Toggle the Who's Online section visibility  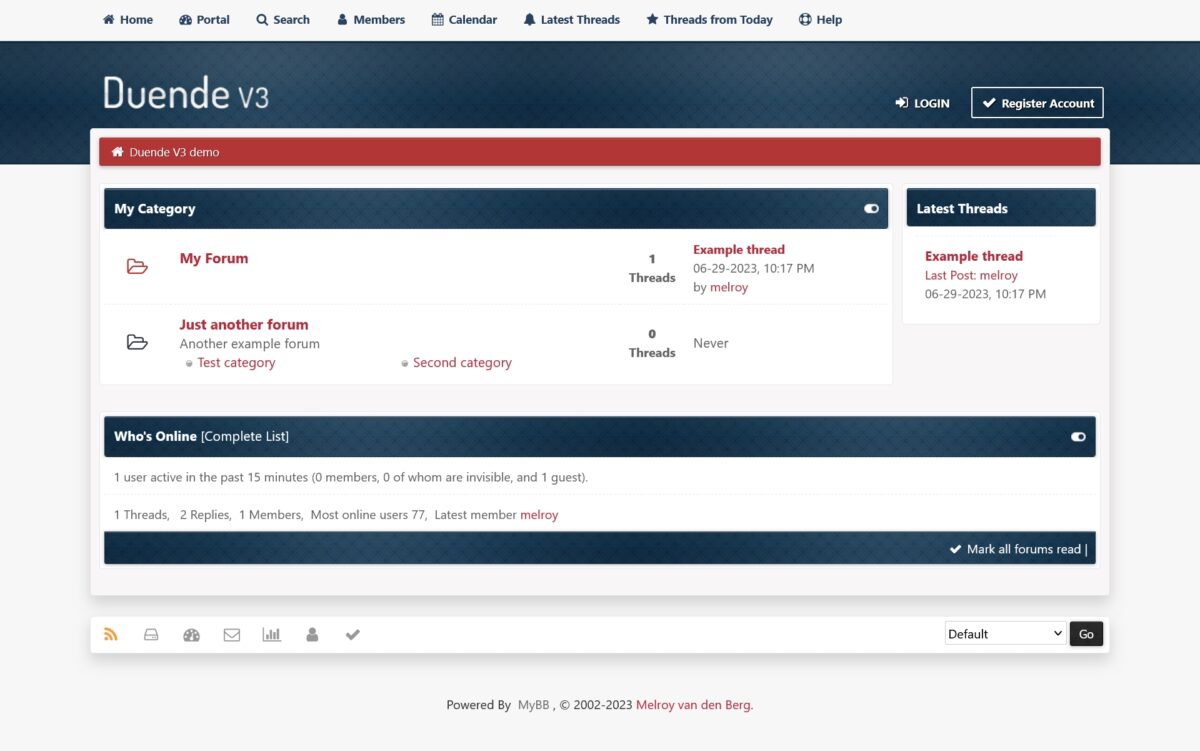1078,436
